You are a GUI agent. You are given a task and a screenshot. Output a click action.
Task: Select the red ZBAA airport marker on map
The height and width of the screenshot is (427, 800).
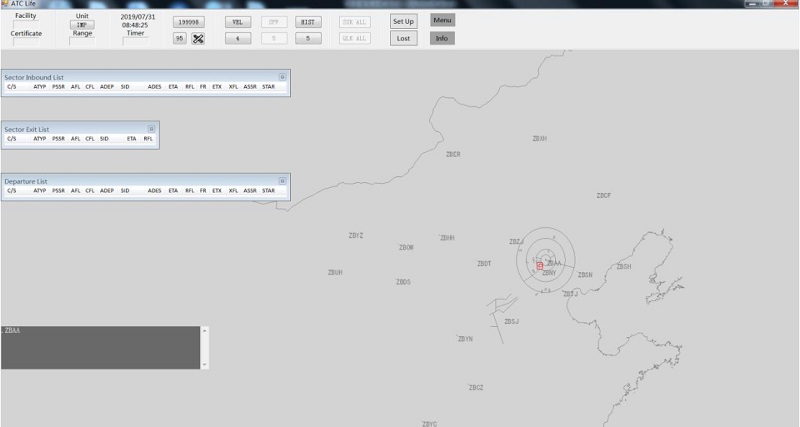(x=540, y=266)
